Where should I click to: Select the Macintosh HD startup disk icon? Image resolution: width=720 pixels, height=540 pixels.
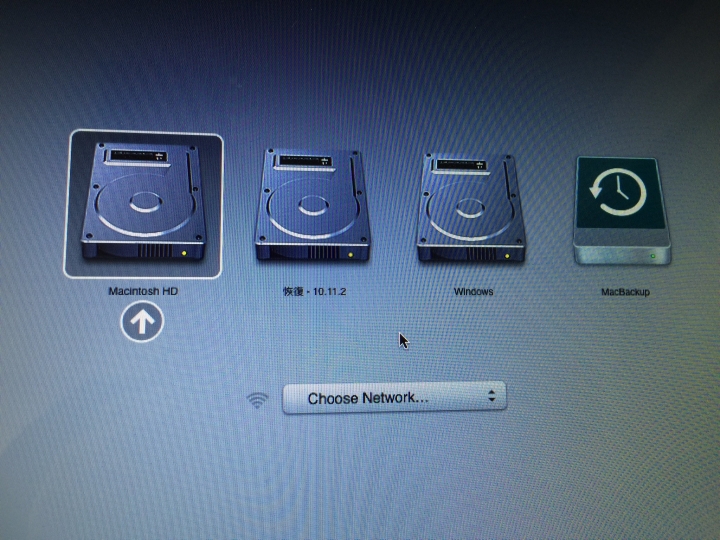pyautogui.click(x=144, y=202)
